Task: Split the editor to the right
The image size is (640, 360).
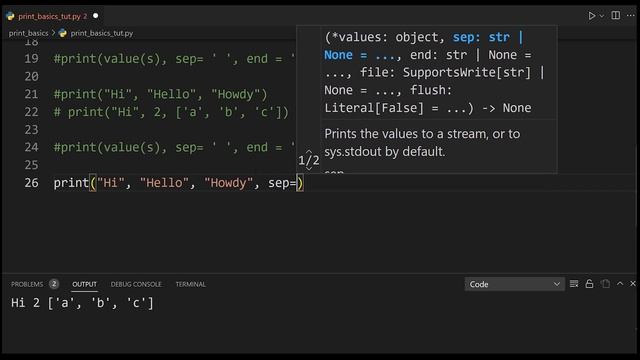Action: 616,16
